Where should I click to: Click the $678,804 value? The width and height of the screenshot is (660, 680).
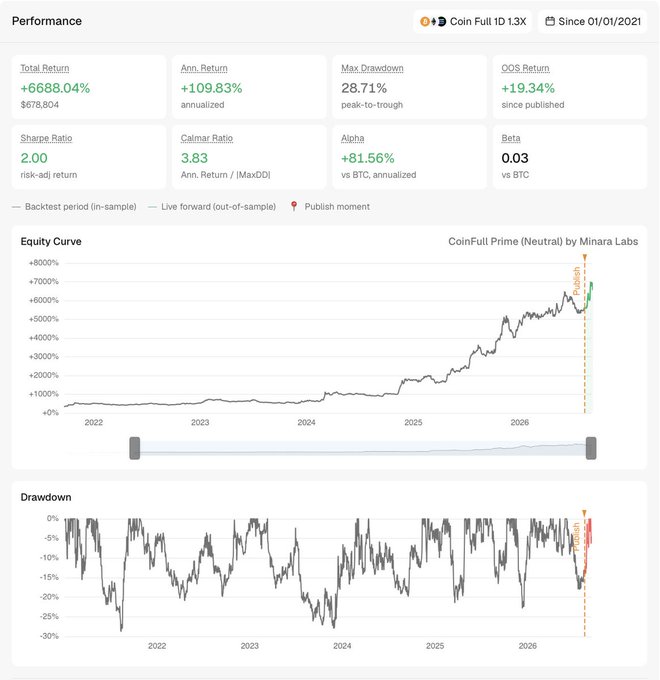[39, 105]
